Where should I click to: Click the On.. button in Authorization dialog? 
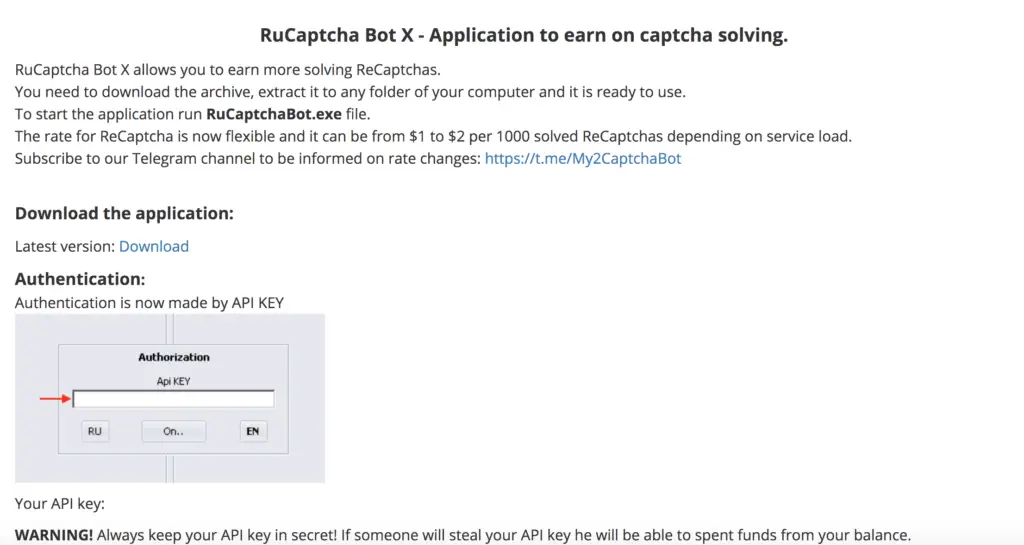click(x=173, y=431)
